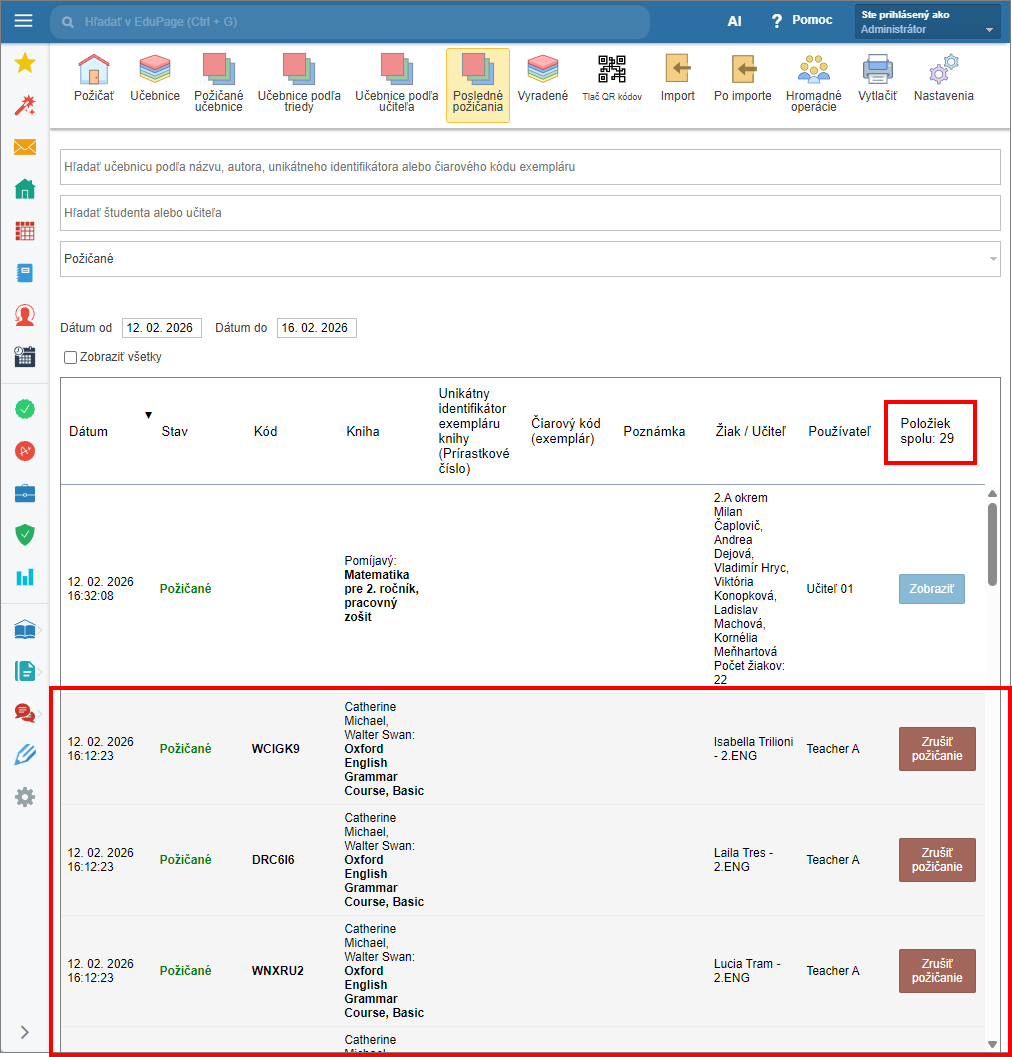
Task: Click the table vertical scrollbar thumb
Action: (x=992, y=544)
